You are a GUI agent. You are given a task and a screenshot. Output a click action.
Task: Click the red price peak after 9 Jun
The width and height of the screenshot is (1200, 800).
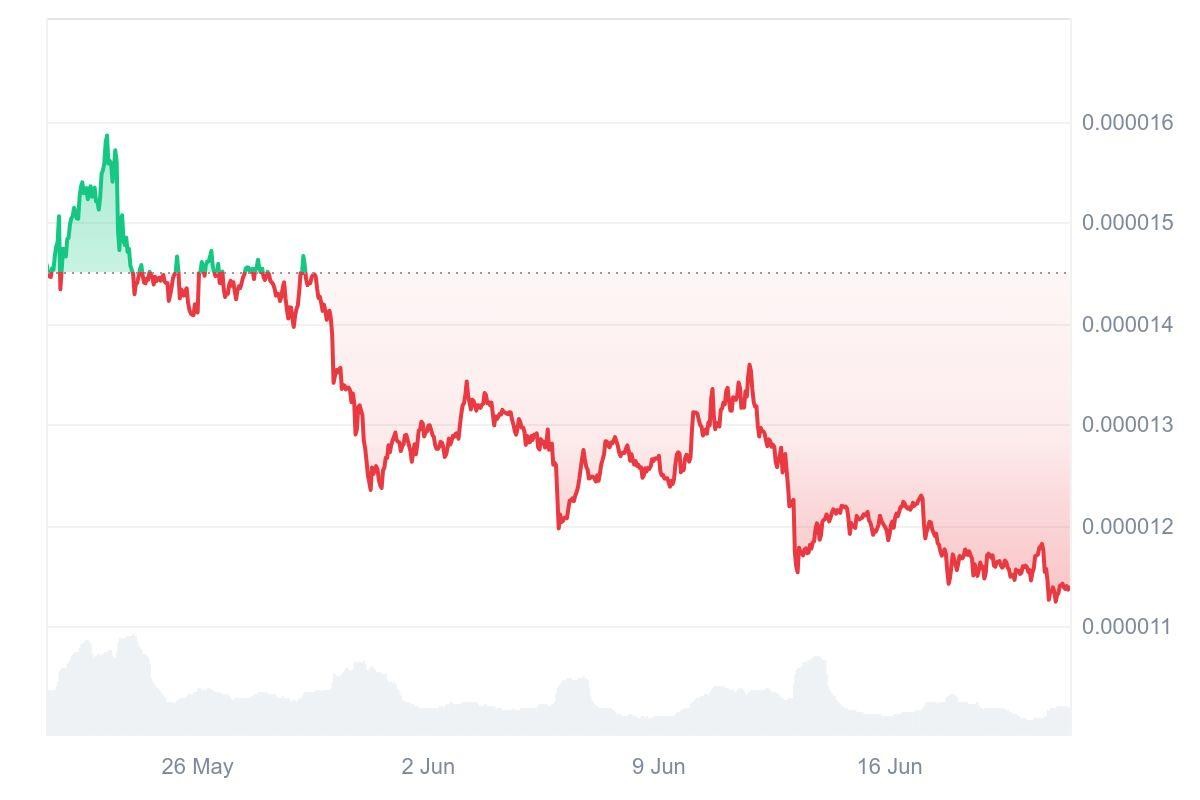click(x=750, y=366)
